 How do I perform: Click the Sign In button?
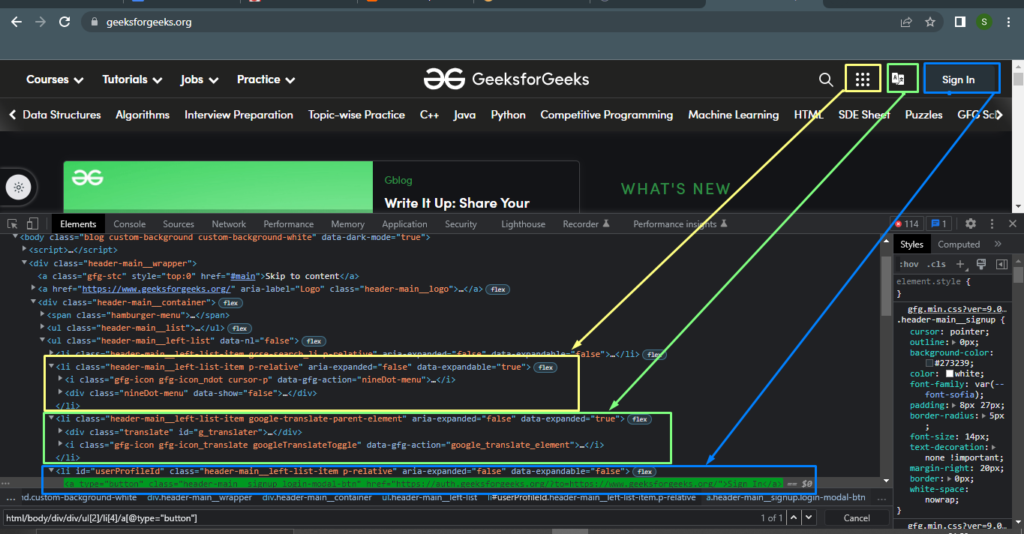(x=958, y=80)
